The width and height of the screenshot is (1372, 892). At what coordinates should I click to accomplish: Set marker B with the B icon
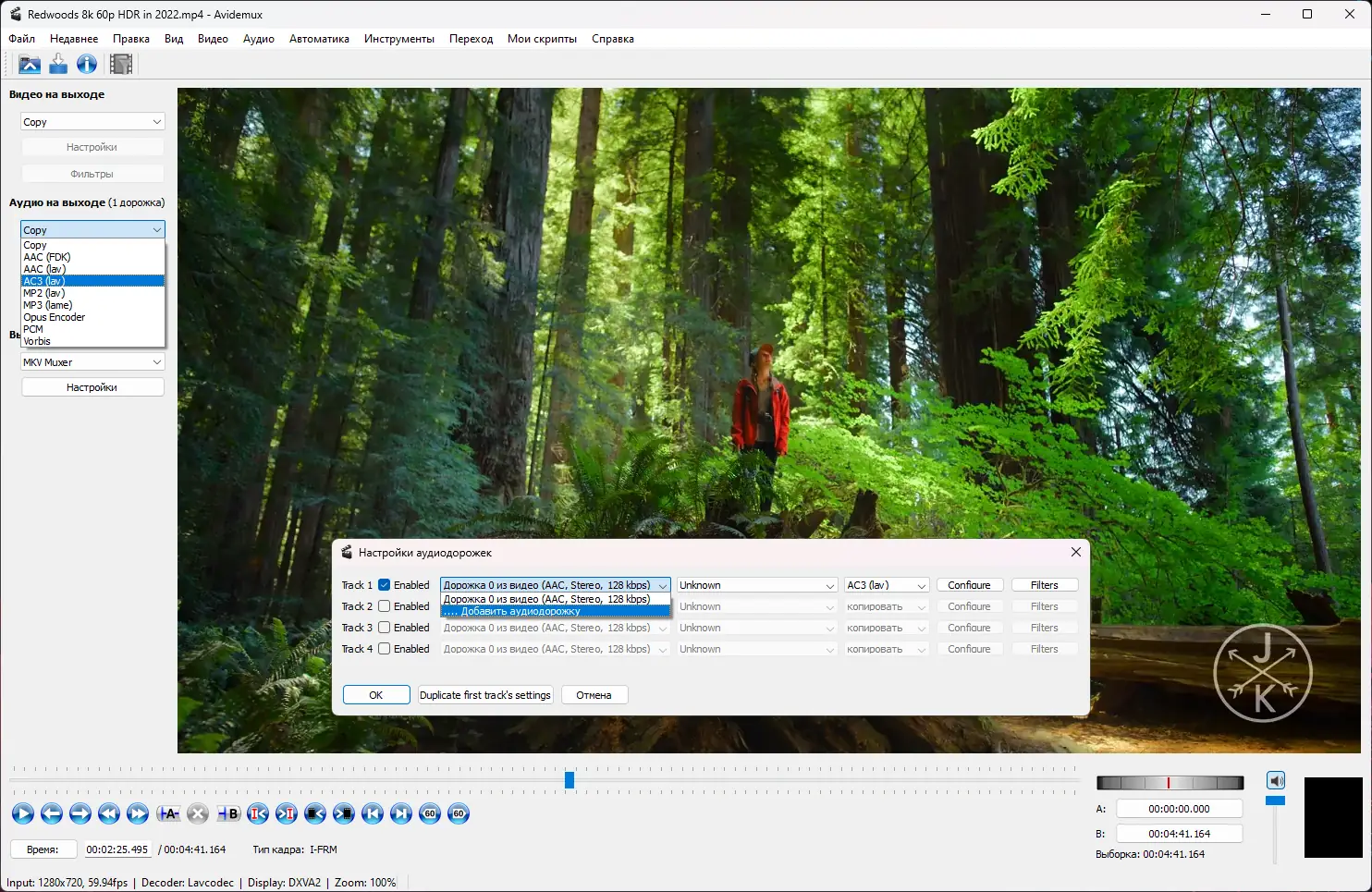[x=227, y=813]
